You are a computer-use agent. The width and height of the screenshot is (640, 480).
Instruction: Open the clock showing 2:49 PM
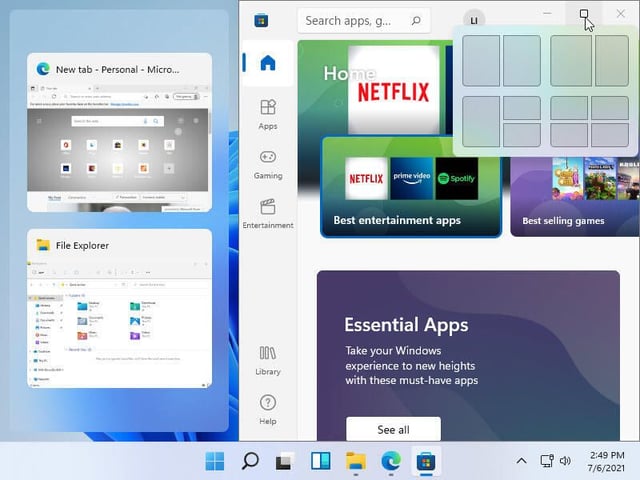tap(607, 461)
